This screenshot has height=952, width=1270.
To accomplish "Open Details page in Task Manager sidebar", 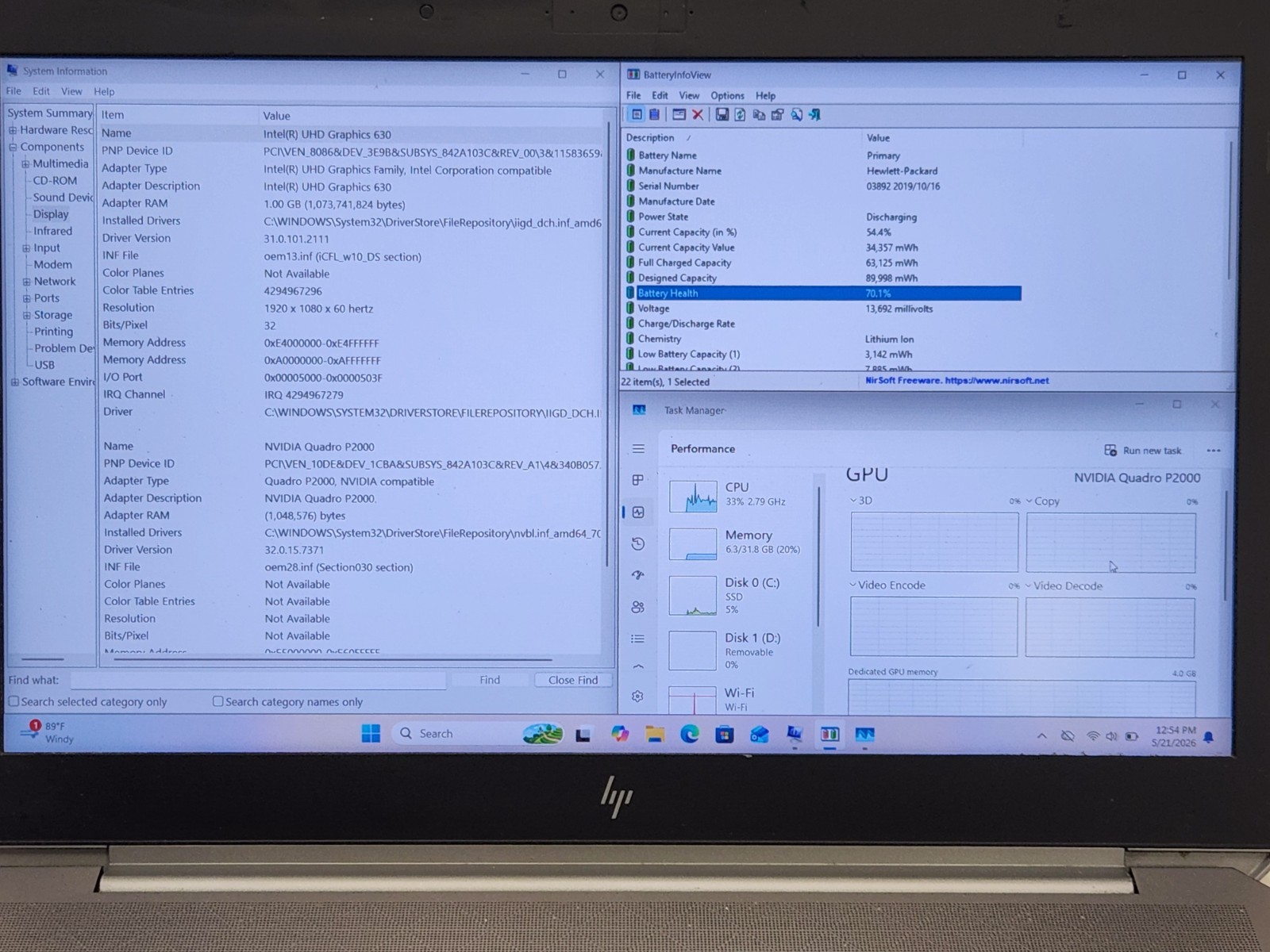I will click(x=637, y=639).
